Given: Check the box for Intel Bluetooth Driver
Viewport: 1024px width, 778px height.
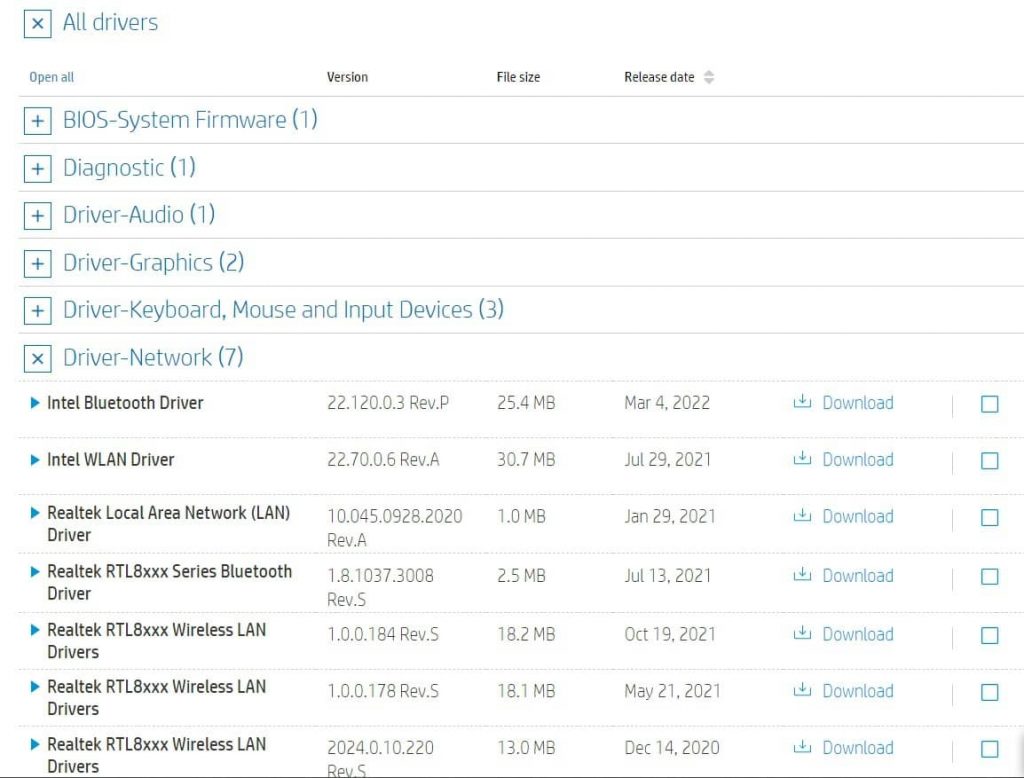Looking at the screenshot, I should (990, 404).
